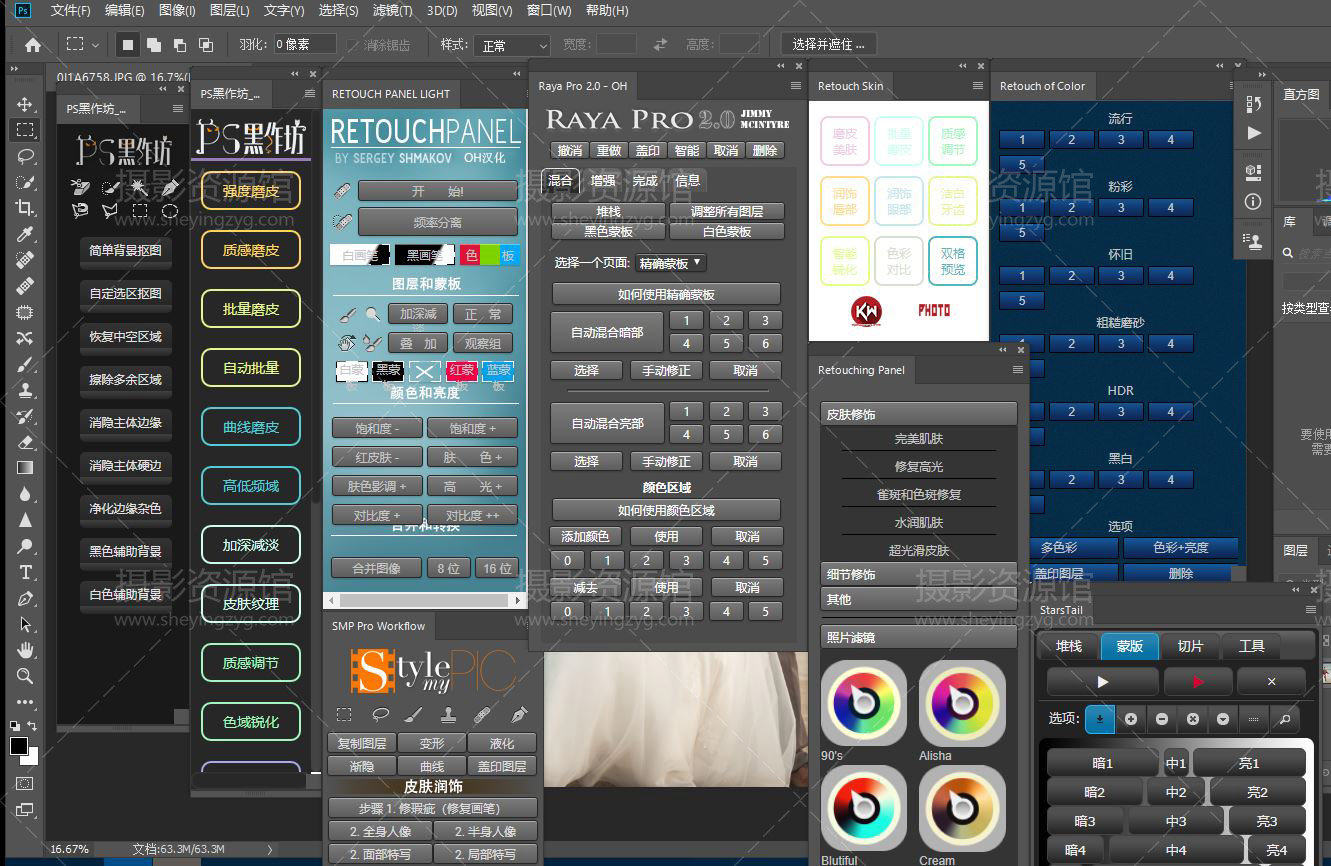Toggle the Quick Mask mode button
Viewport: 1331px width, 866px height.
point(25,783)
